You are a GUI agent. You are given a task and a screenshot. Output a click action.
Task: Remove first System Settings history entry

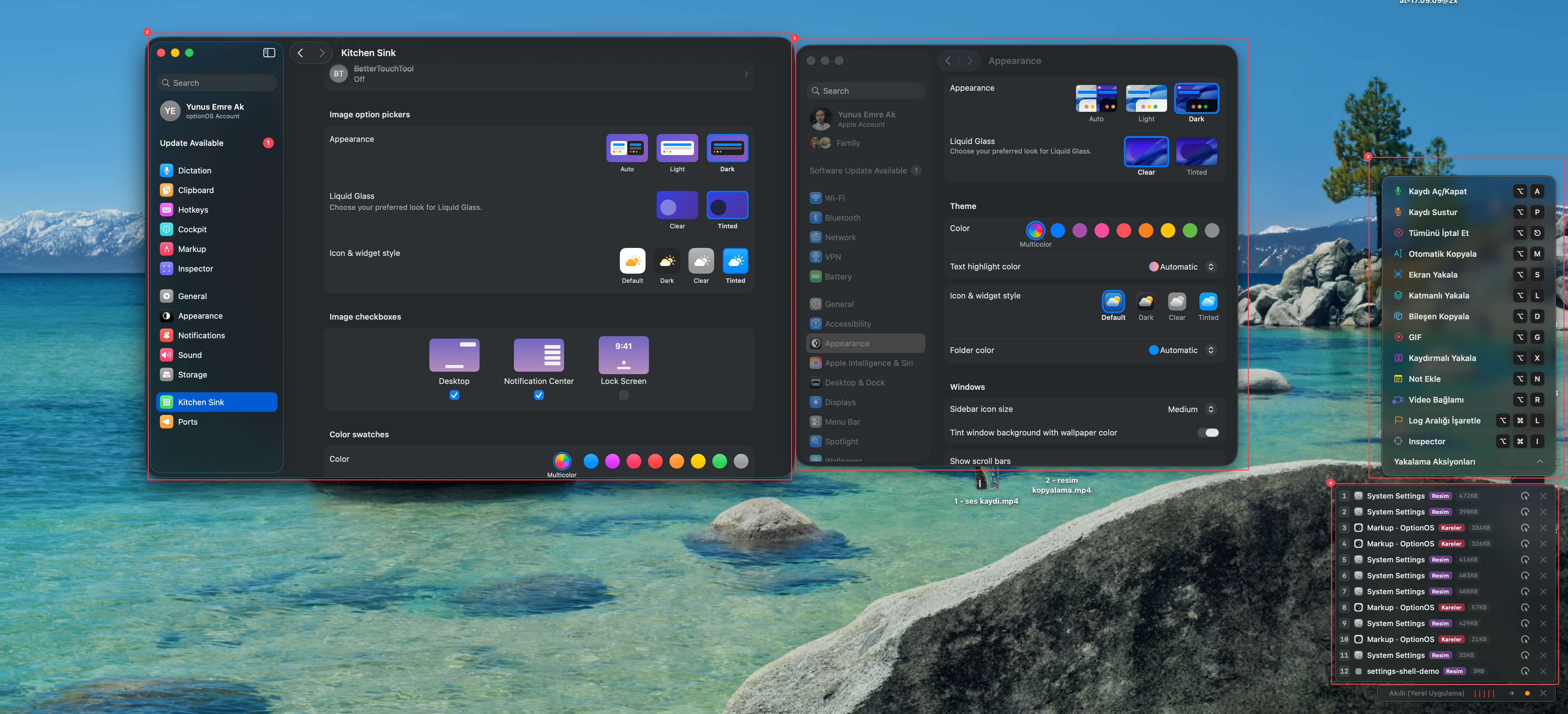pos(1543,496)
